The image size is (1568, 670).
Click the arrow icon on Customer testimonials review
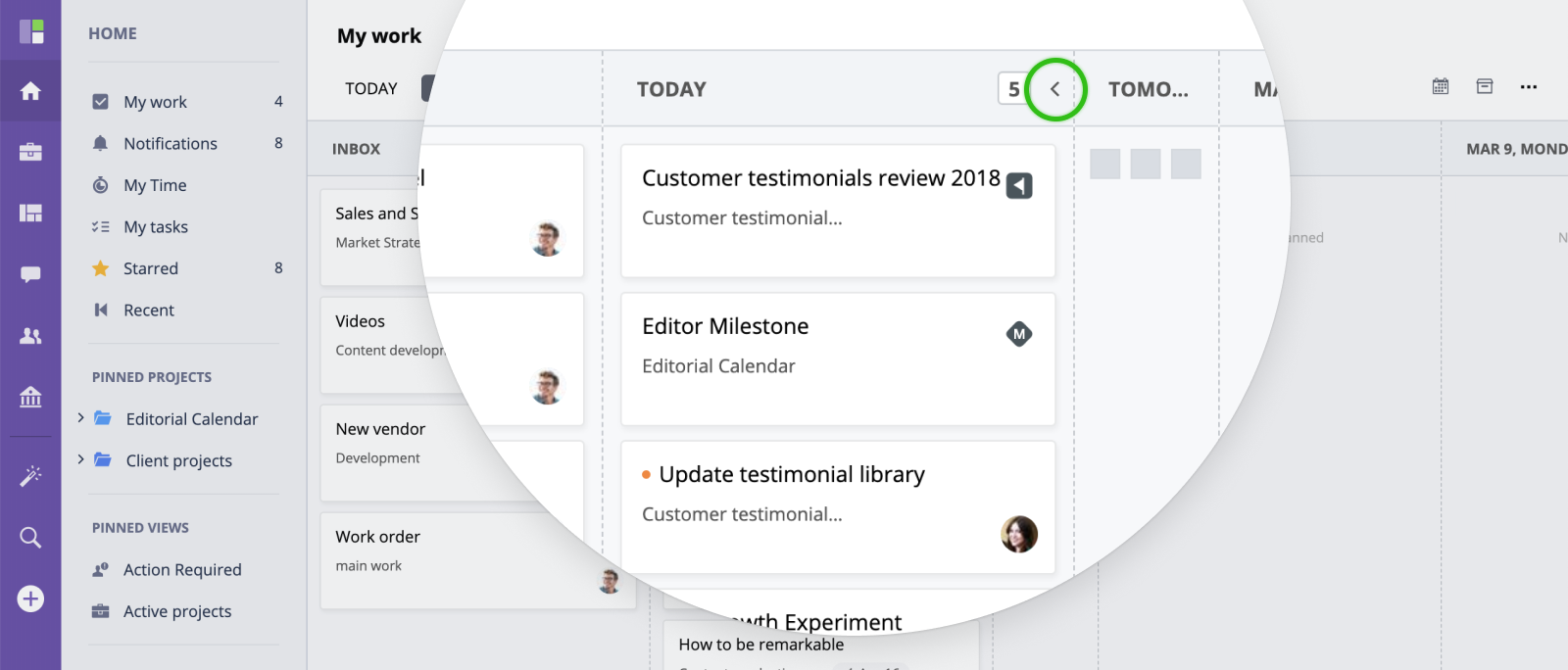1019,185
